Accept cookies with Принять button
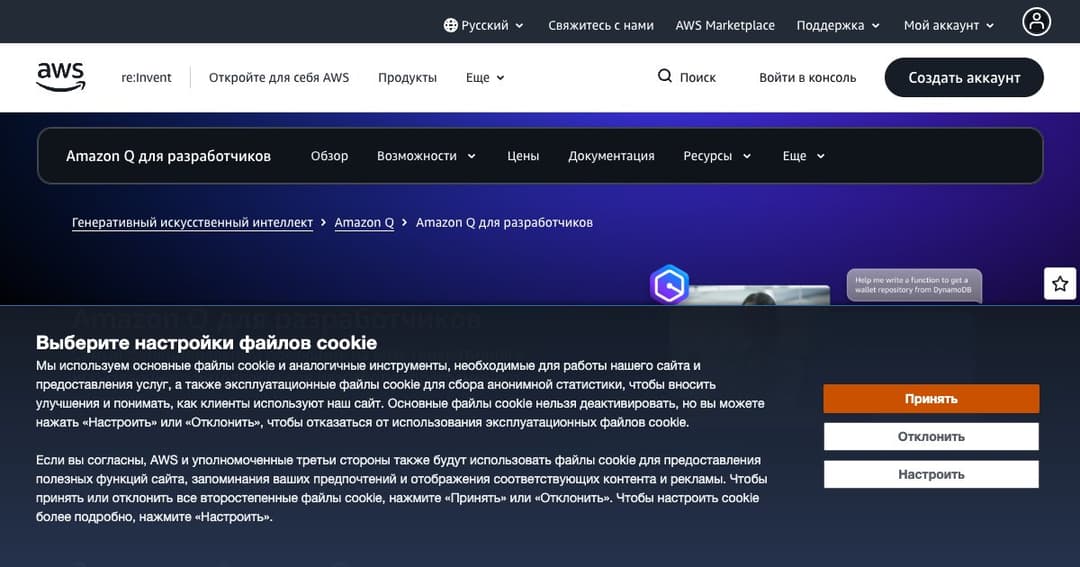 [931, 399]
